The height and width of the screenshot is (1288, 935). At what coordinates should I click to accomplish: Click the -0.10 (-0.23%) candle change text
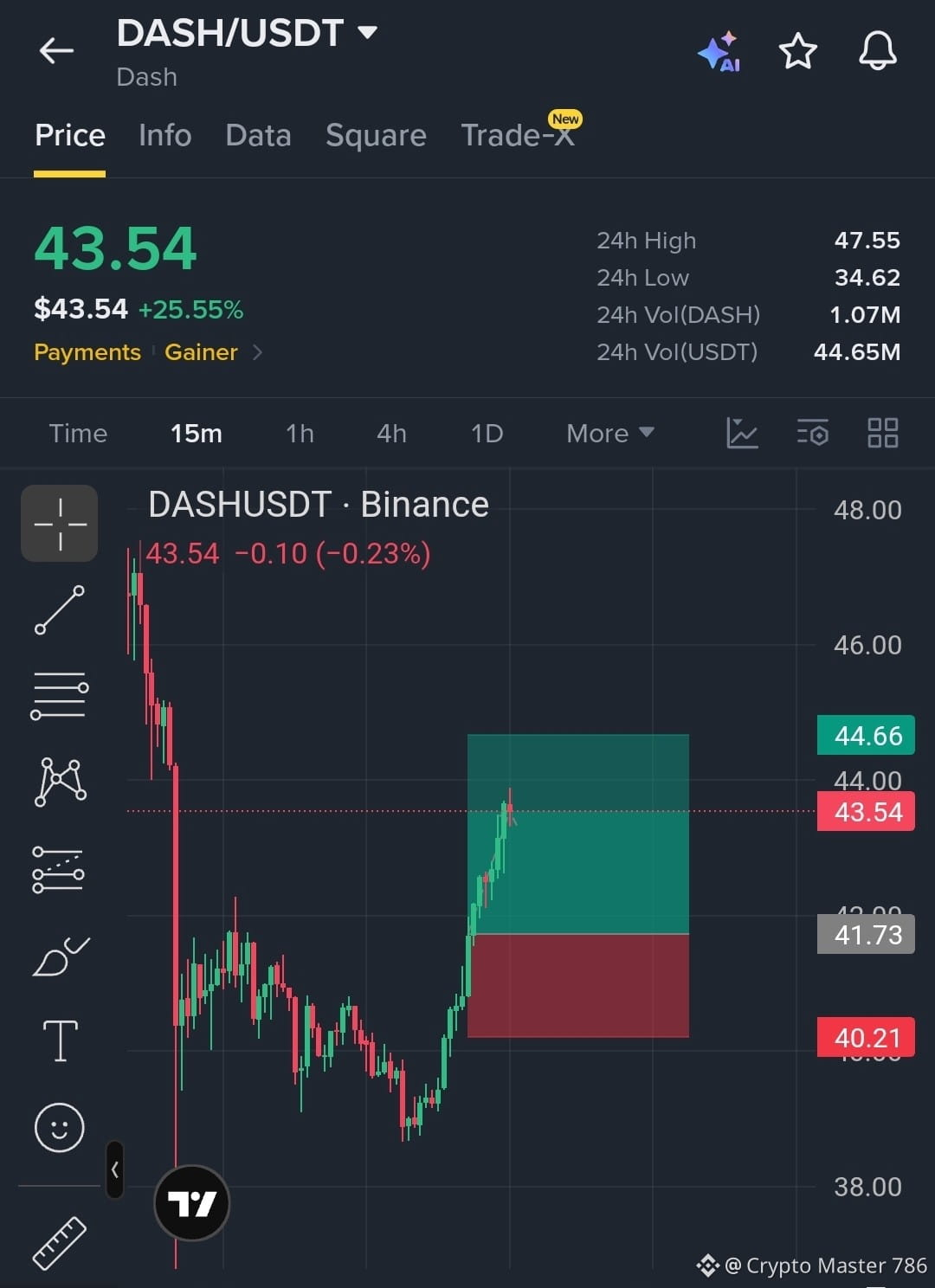(332, 554)
